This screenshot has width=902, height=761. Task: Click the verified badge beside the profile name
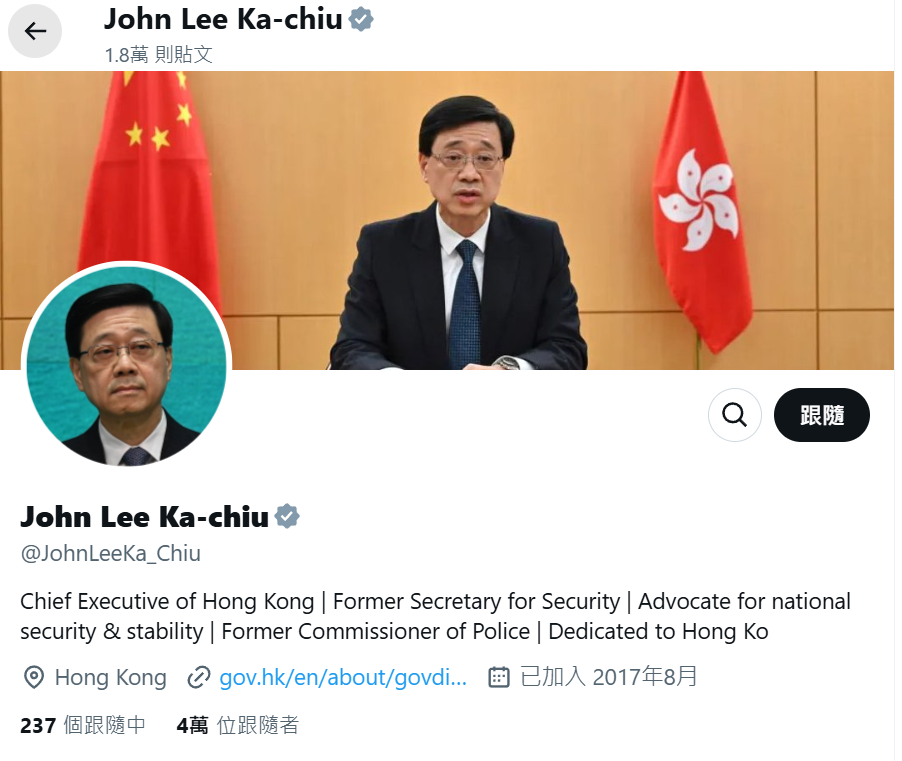coord(286,516)
